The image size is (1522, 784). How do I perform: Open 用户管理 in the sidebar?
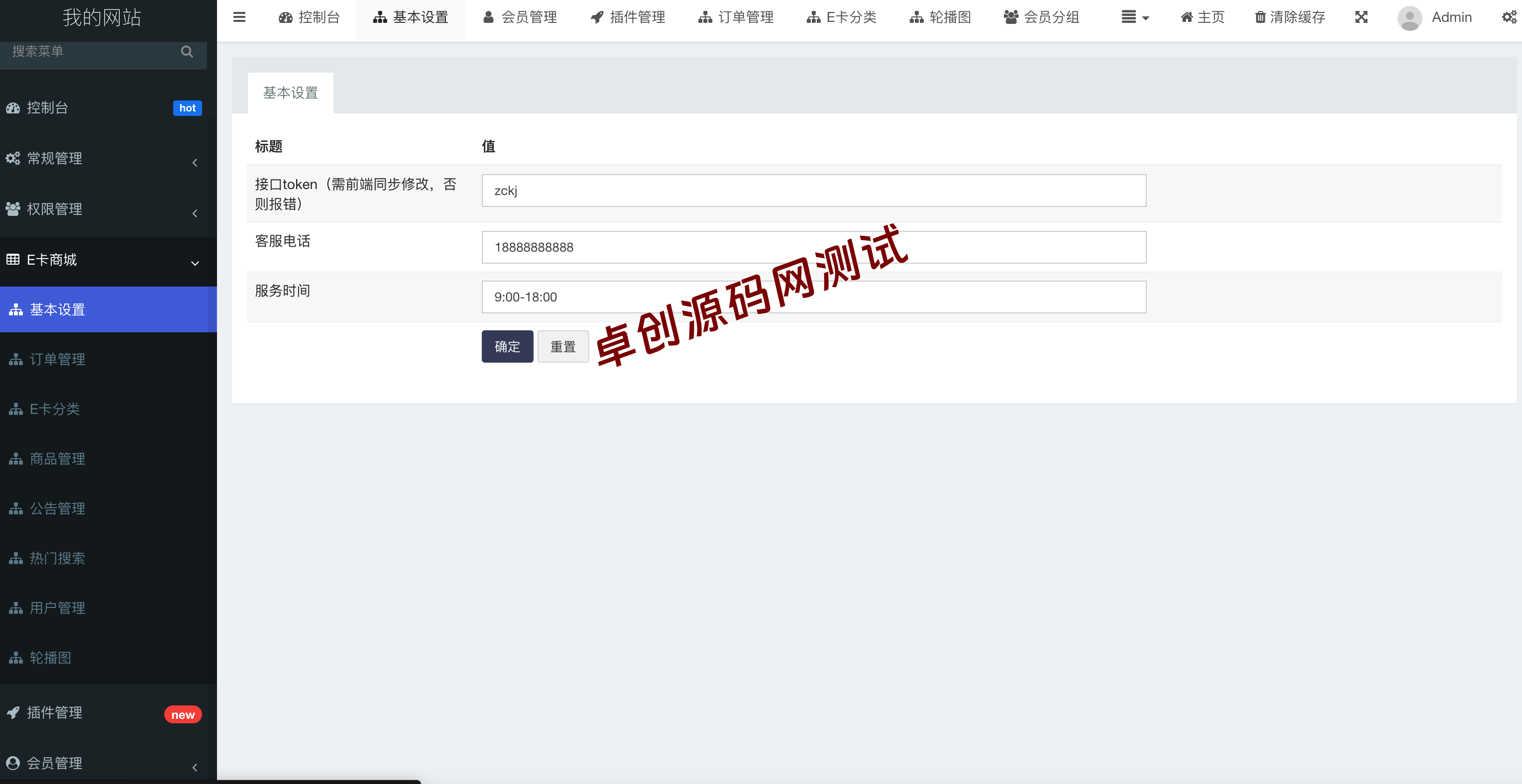click(x=109, y=607)
